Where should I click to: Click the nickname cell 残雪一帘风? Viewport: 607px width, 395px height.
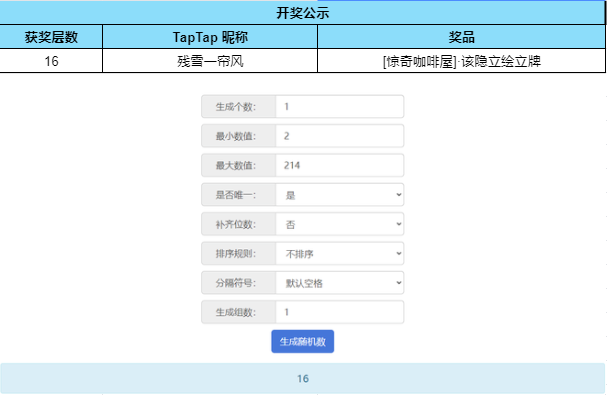[x=210, y=61]
